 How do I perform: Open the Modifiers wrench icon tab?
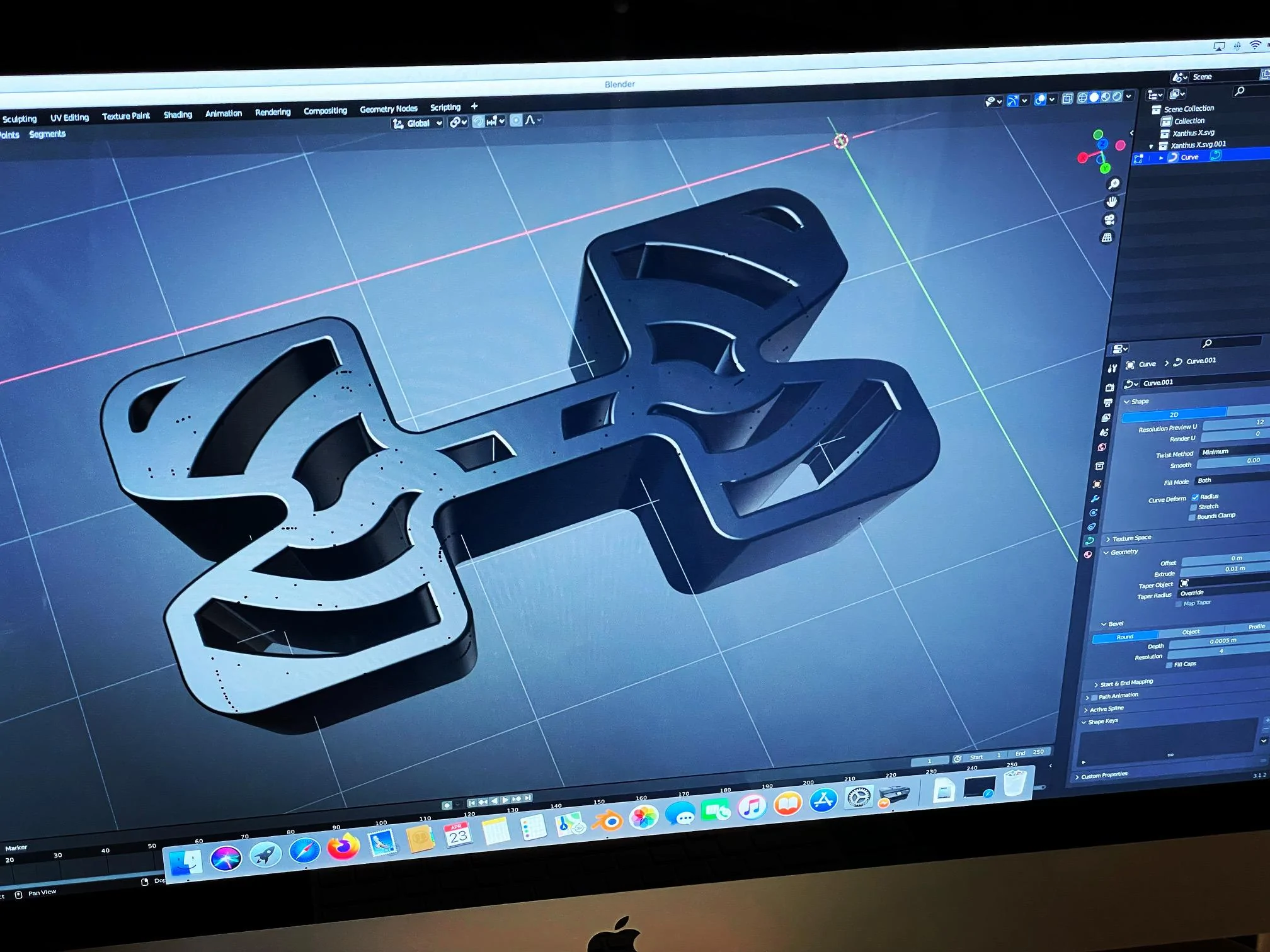[x=1095, y=499]
